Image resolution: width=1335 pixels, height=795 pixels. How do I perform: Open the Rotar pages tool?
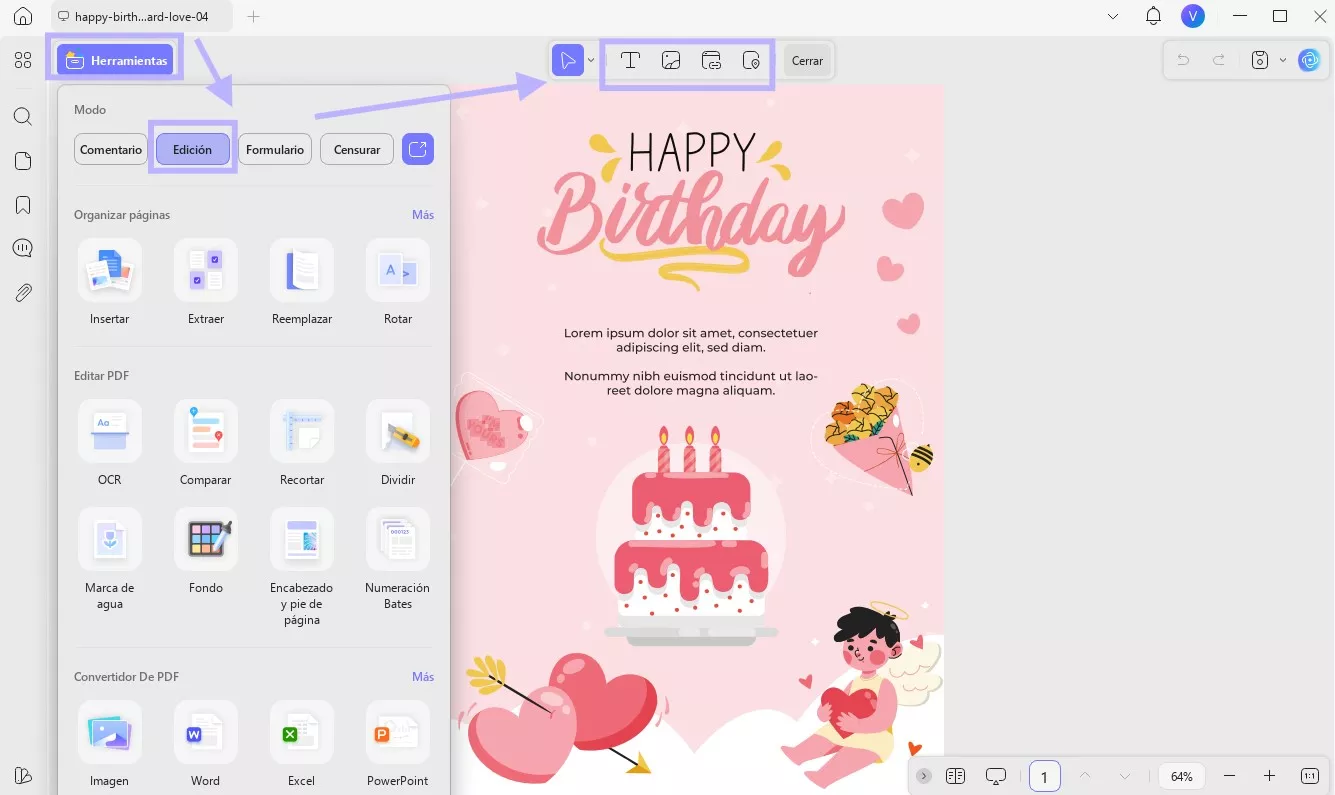(x=398, y=282)
